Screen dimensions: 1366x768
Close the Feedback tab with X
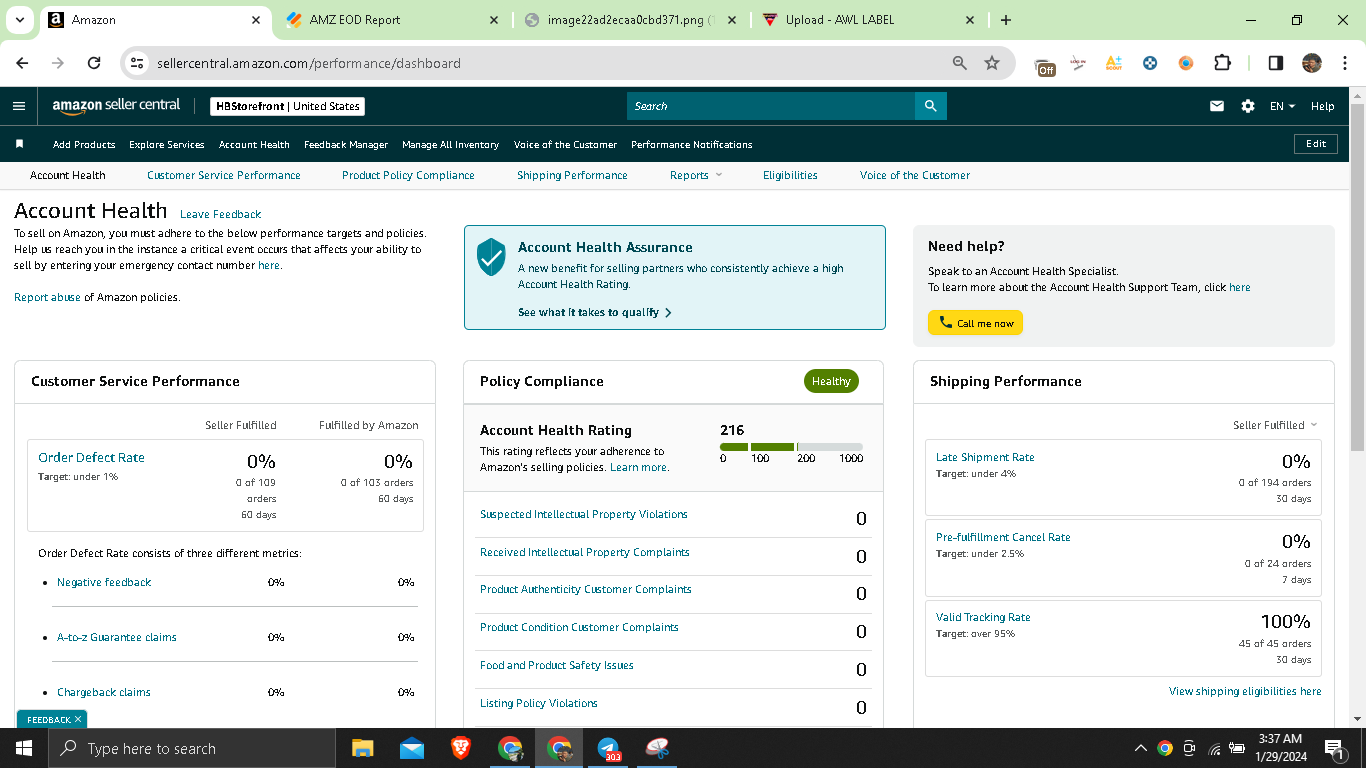coord(78,719)
